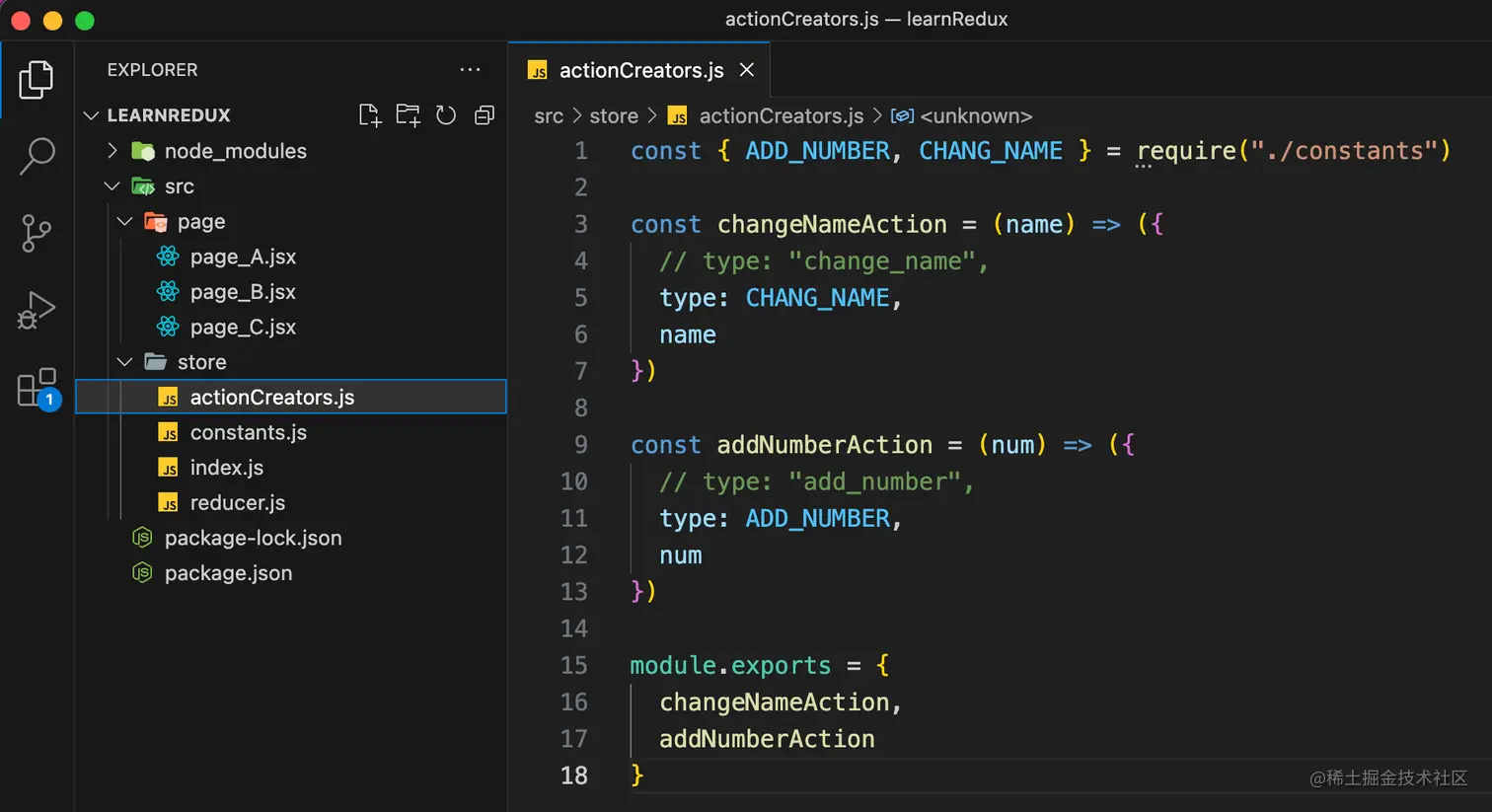Click the ADD_NUMBER value on line 11
The height and width of the screenshot is (812, 1492).
pos(817,519)
